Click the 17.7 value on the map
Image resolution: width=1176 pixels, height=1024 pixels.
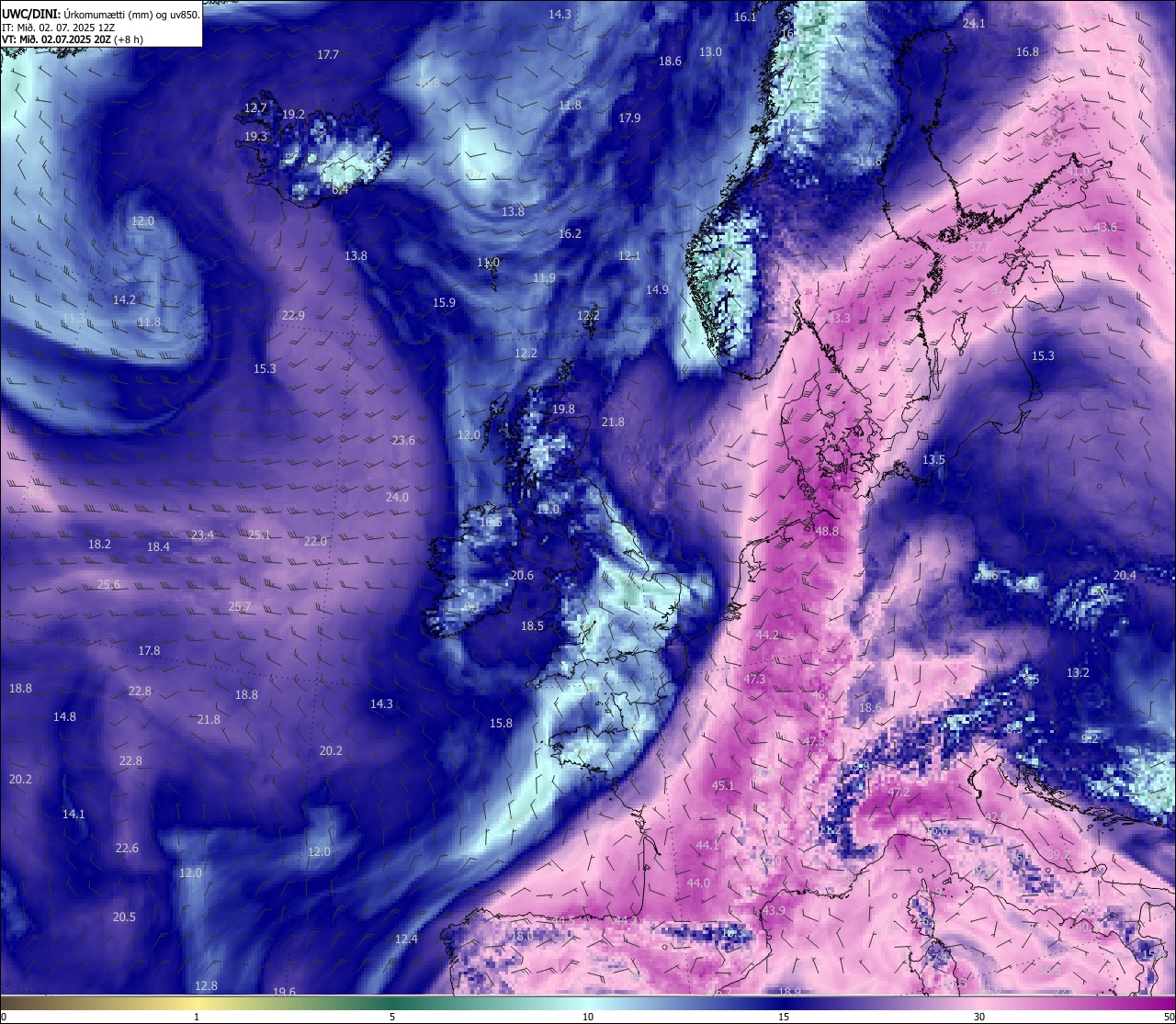[x=328, y=55]
